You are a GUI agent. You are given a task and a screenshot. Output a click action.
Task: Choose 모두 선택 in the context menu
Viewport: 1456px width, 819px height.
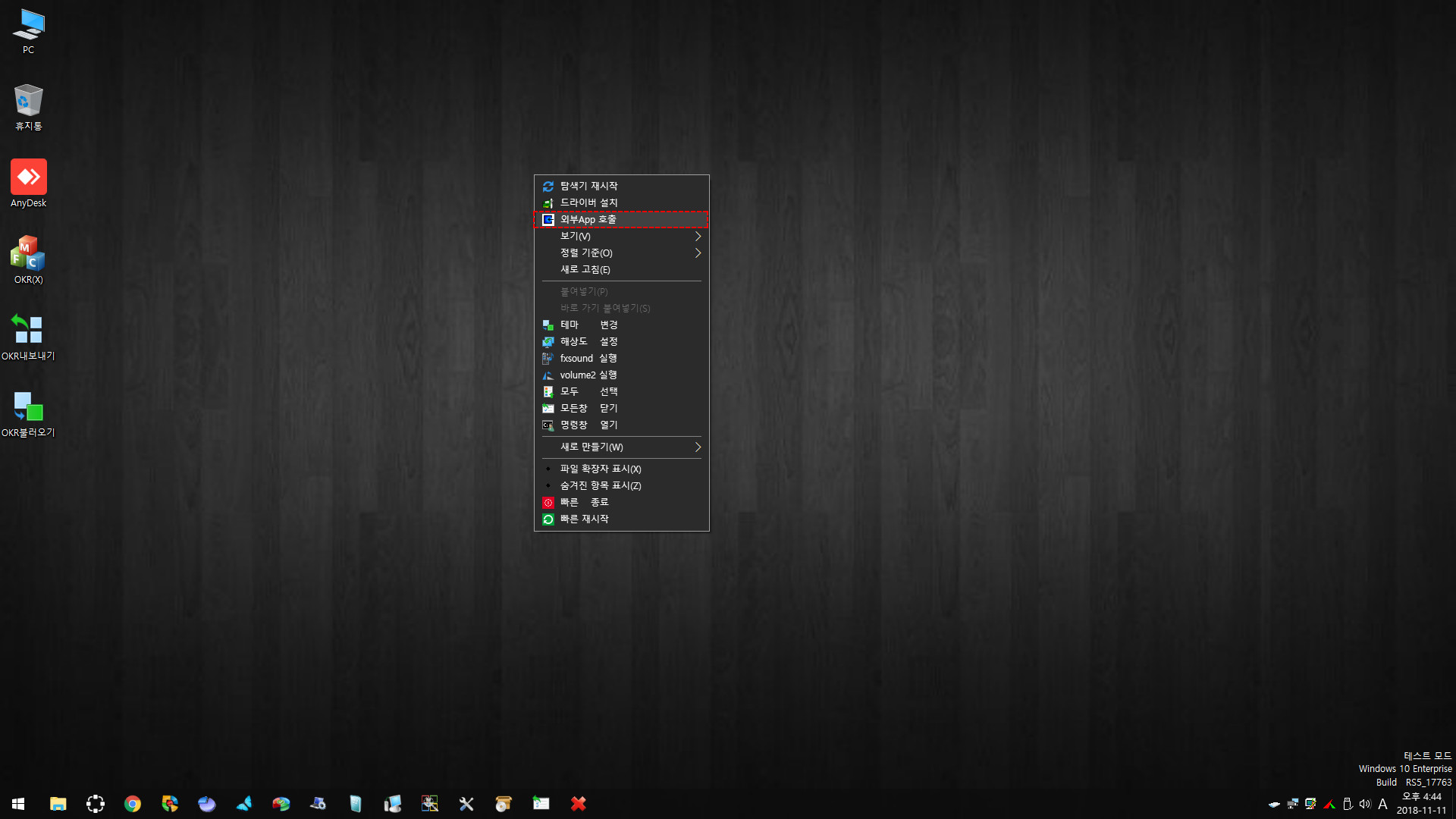point(621,391)
